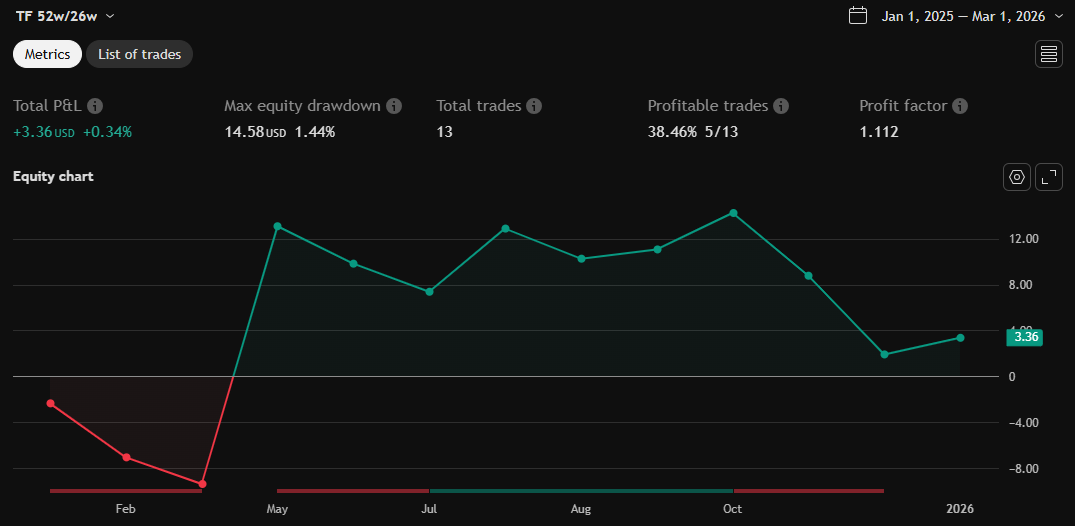Open the Profitable trades info tooltip icon
The height and width of the screenshot is (526, 1075).
(x=781, y=106)
